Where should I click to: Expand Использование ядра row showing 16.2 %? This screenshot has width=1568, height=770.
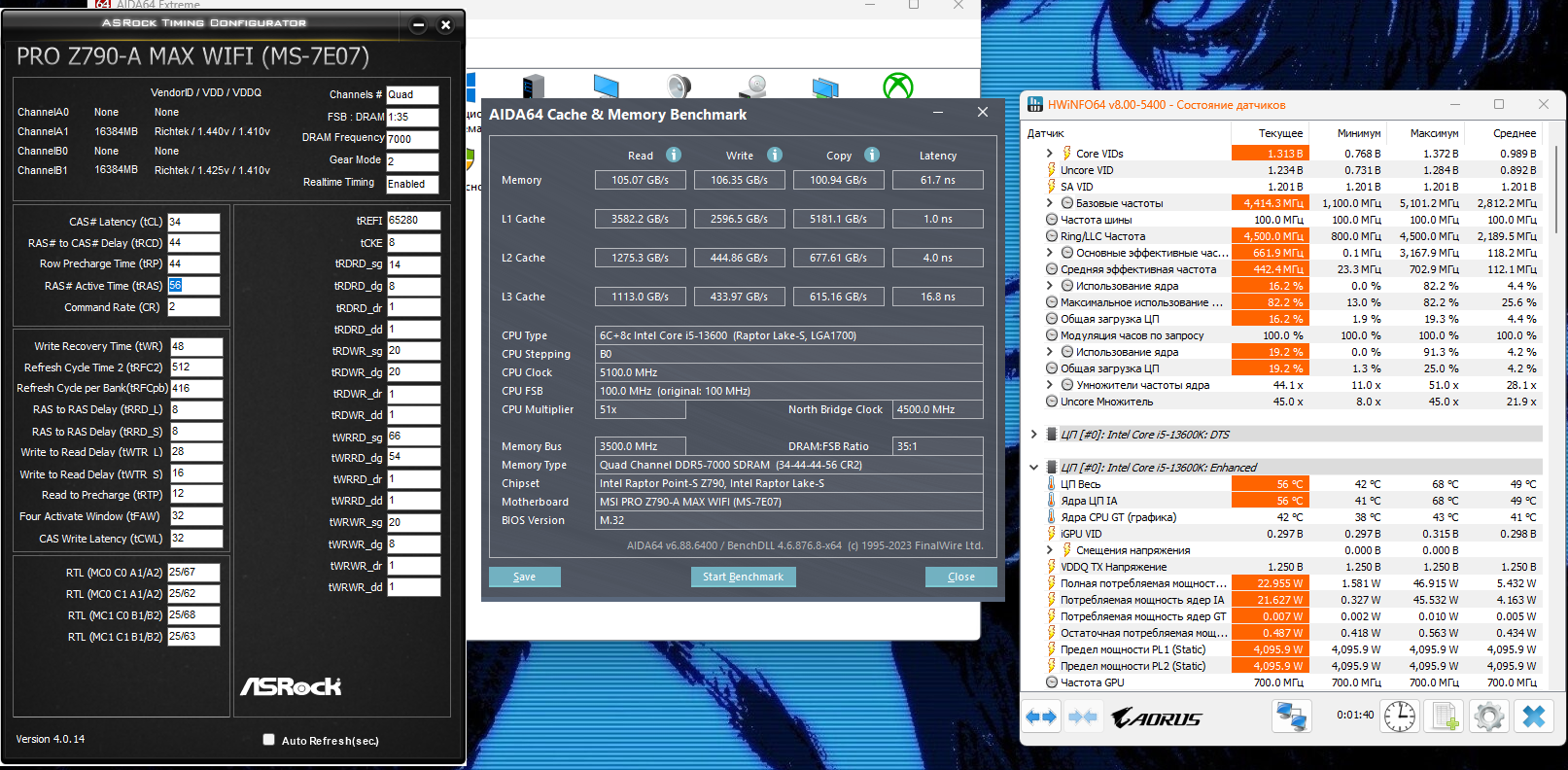point(1050,286)
